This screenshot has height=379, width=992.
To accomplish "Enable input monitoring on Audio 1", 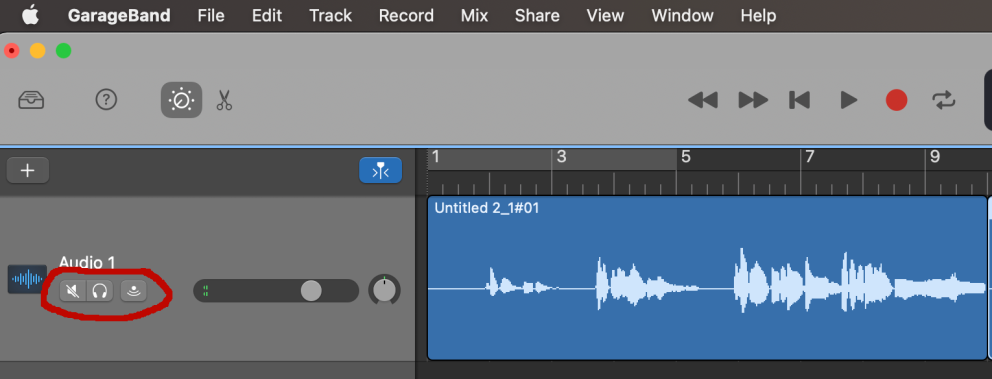I will pos(133,291).
